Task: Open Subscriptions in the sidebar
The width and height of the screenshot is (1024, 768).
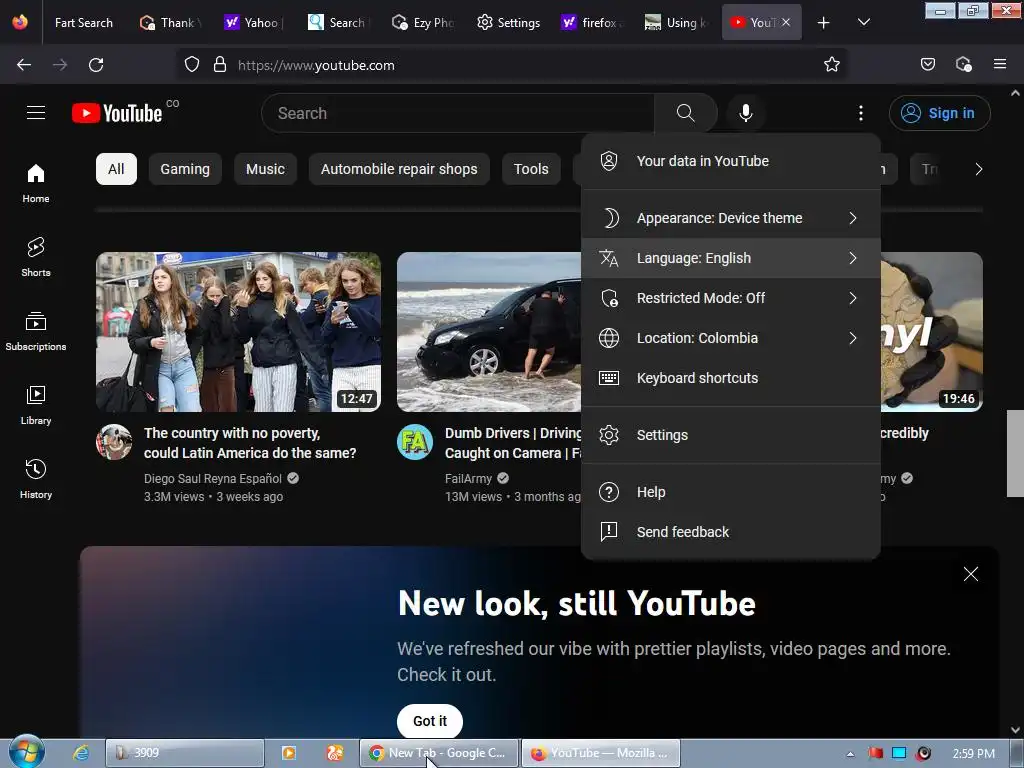Action: coord(36,331)
